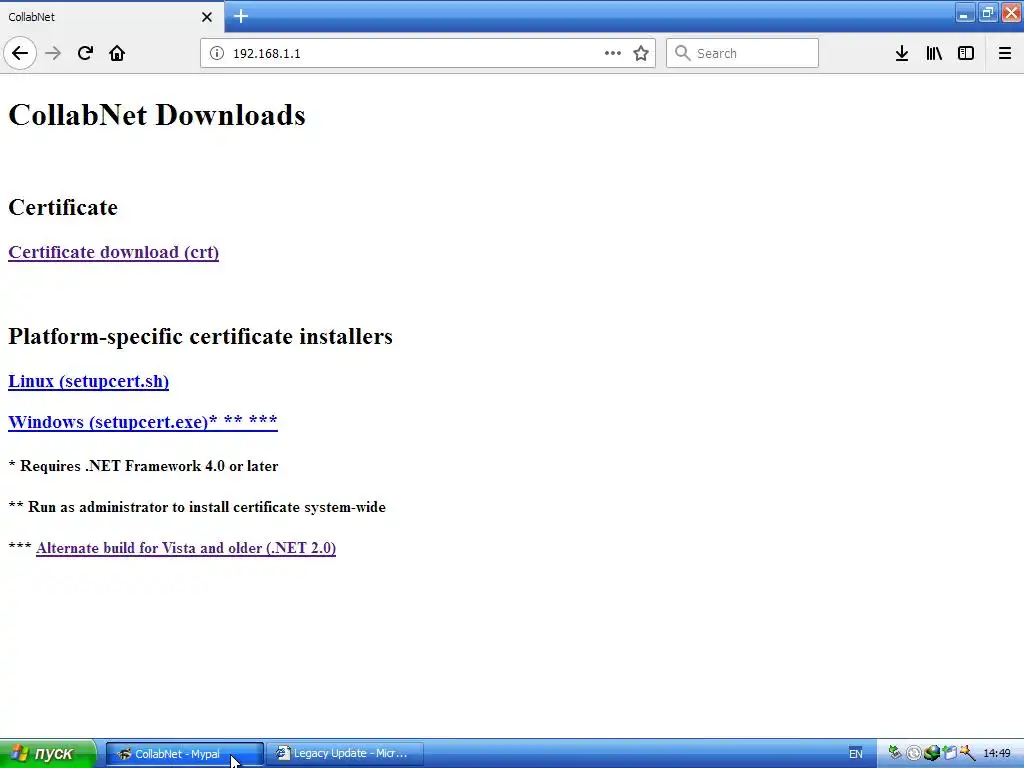The image size is (1024, 768).
Task: Open Windows (setupcert.exe) link
Action: [142, 422]
